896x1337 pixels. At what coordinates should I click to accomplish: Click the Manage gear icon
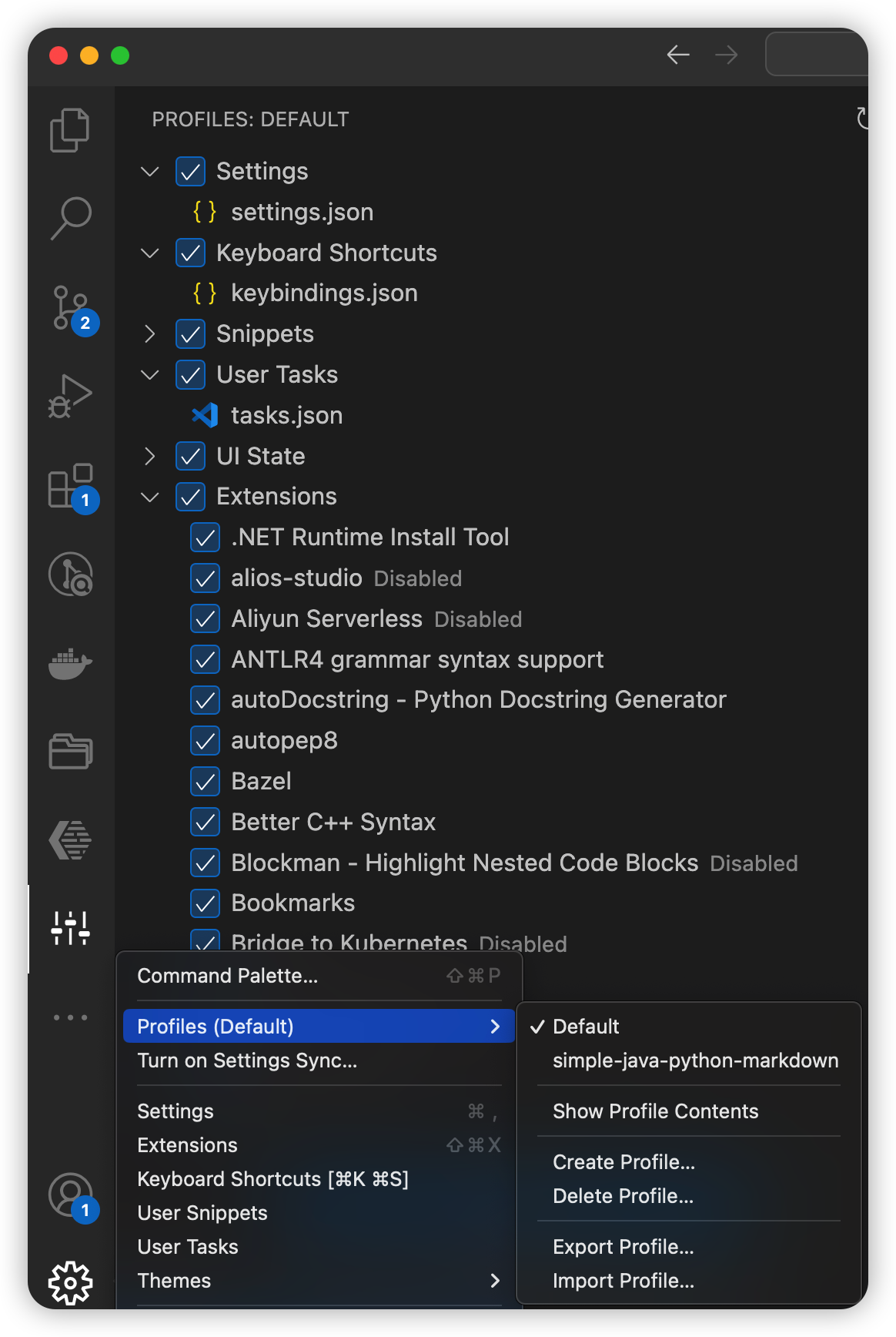click(x=70, y=1282)
